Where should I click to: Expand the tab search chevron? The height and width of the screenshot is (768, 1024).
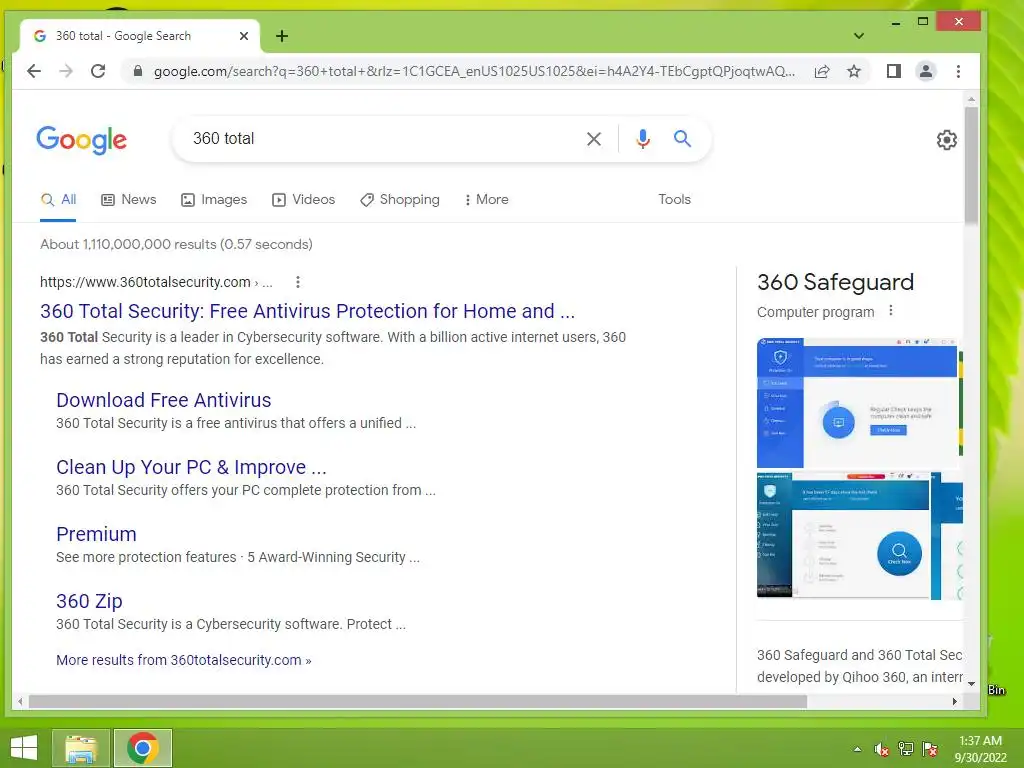point(859,36)
